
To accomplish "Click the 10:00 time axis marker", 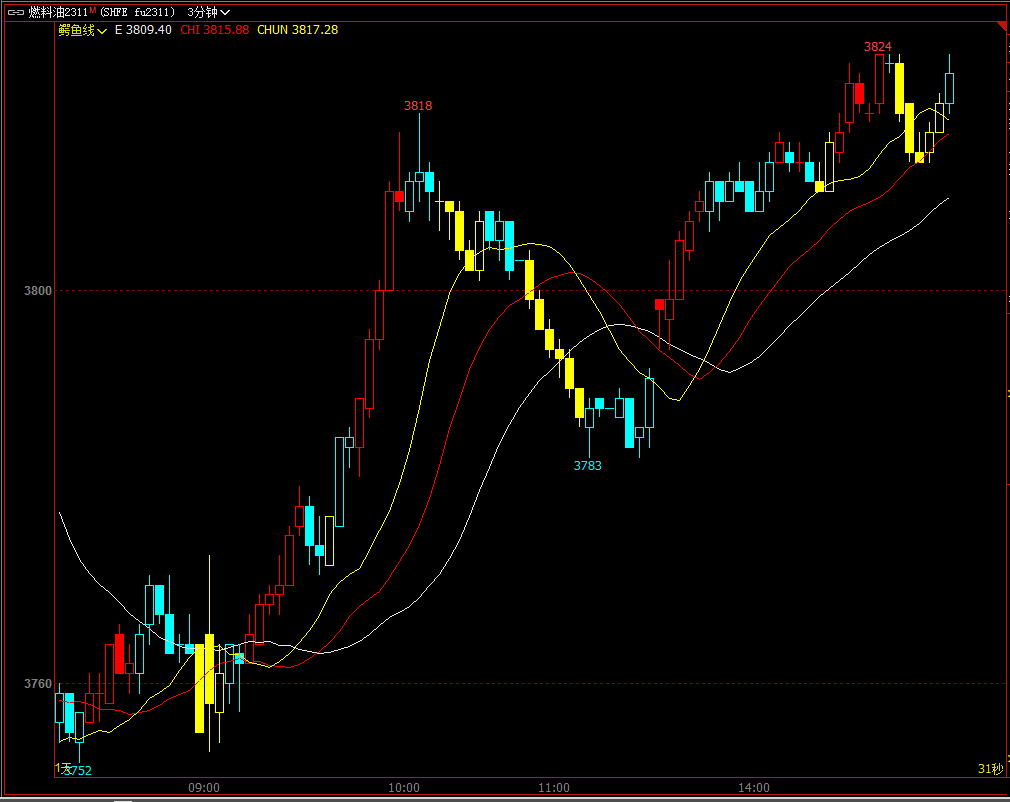I will point(404,788).
